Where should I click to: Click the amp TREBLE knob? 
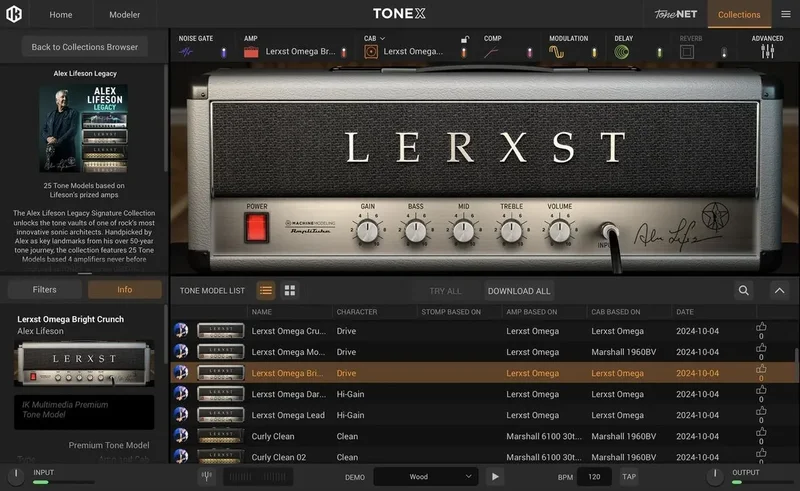point(511,231)
